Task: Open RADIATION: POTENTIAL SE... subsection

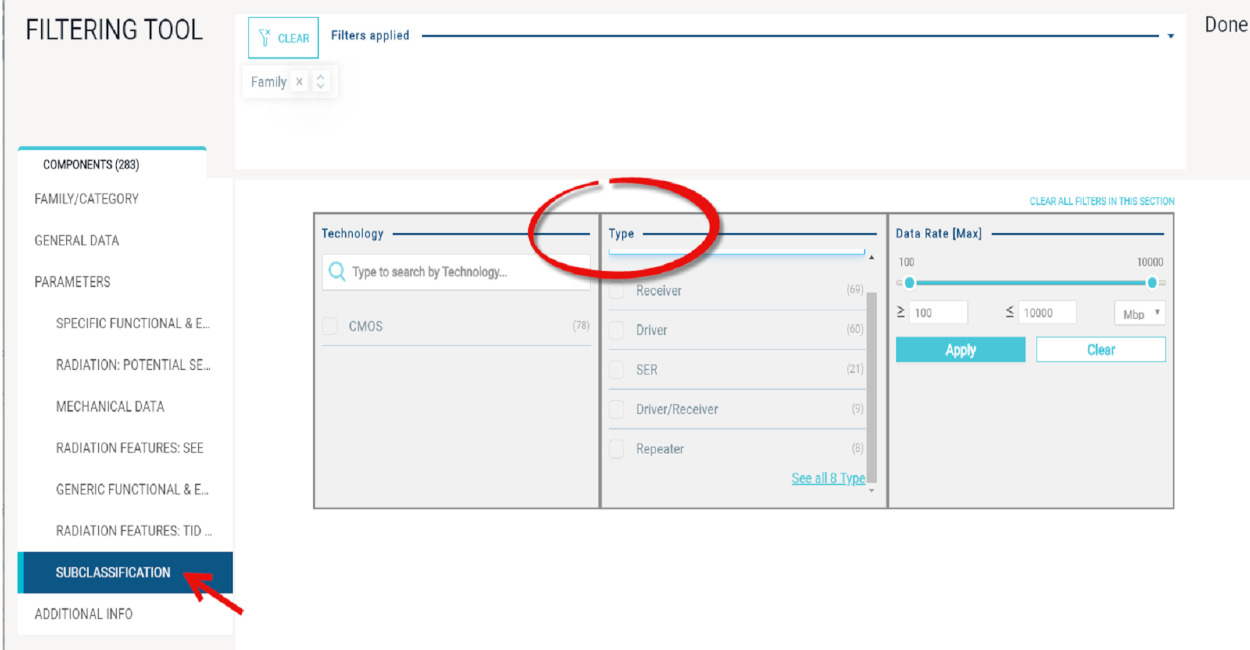Action: [x=133, y=365]
